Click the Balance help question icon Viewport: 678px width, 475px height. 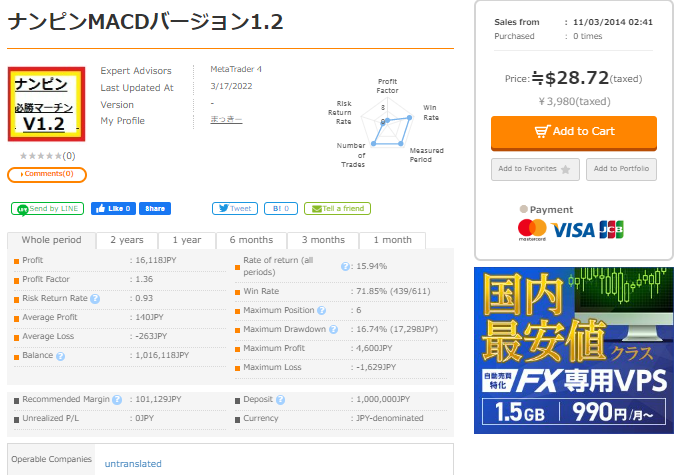[61, 356]
